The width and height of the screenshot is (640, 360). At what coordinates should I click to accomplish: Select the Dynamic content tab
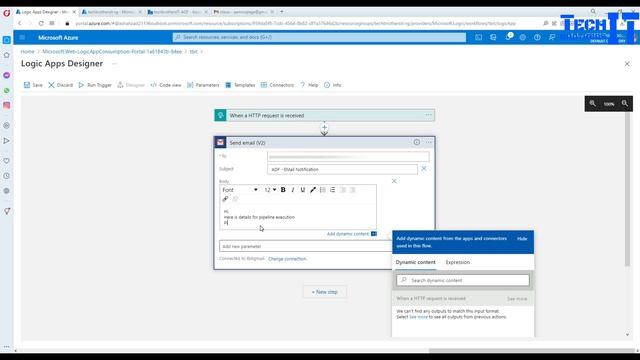pos(416,262)
